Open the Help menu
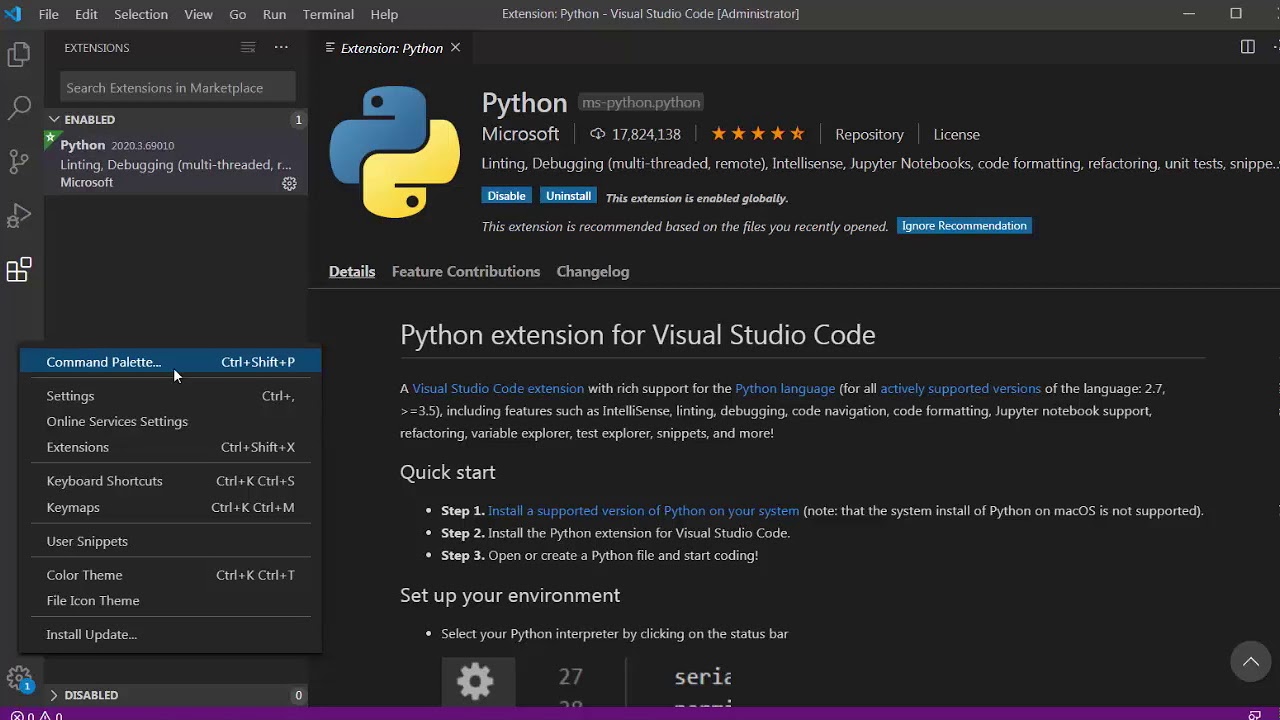Viewport: 1280px width, 720px height. 384,14
